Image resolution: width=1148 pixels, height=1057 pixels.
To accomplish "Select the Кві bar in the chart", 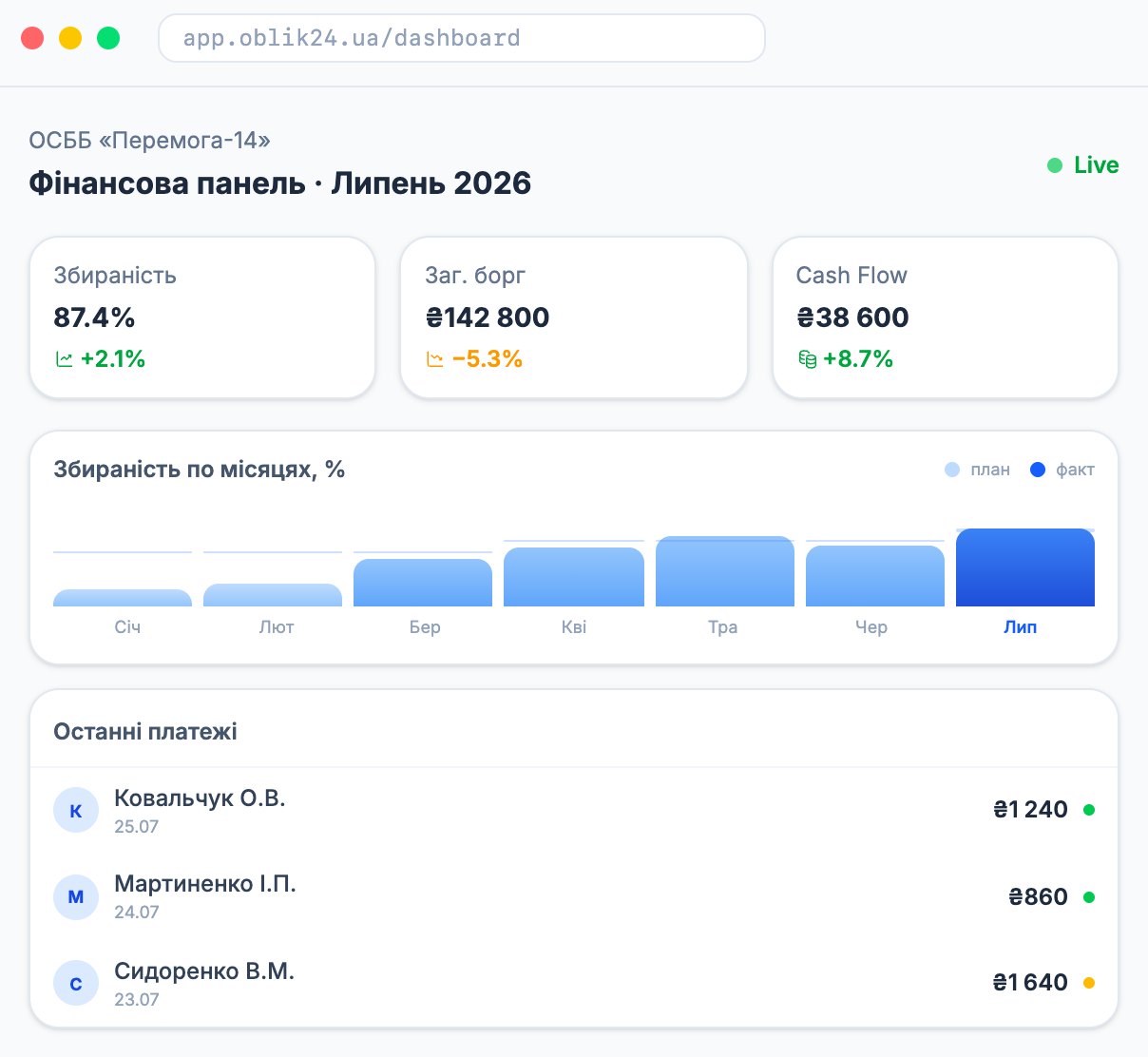I will [x=574, y=577].
